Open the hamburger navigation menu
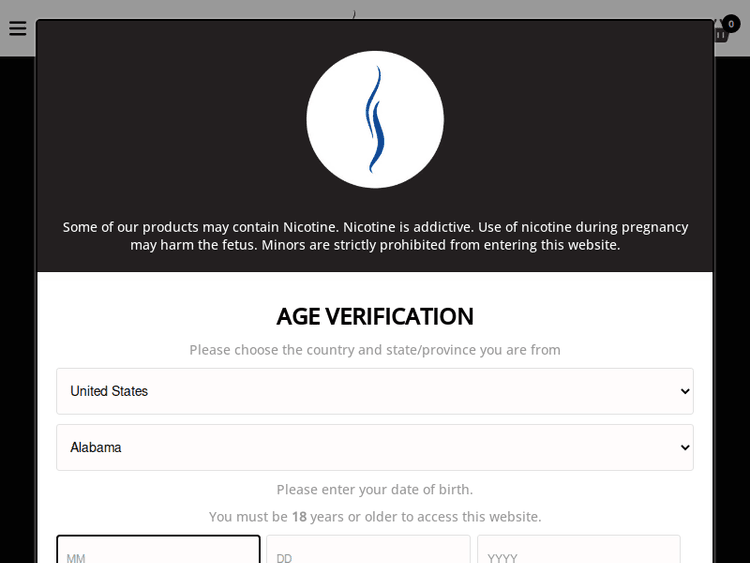750x563 pixels. point(17,28)
